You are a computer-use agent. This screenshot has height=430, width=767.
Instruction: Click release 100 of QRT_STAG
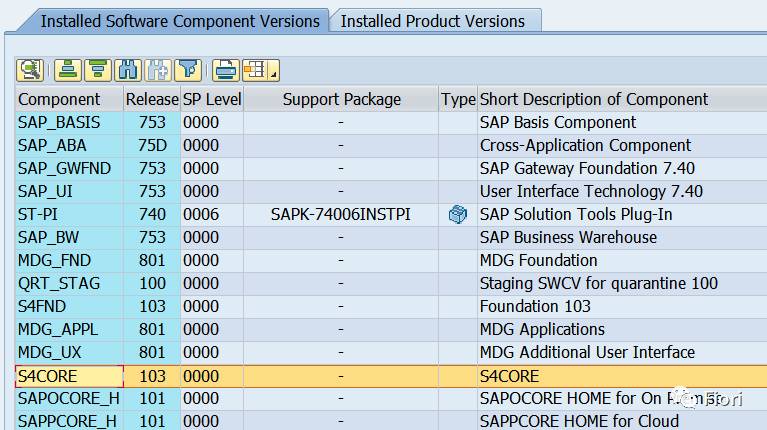click(x=152, y=283)
